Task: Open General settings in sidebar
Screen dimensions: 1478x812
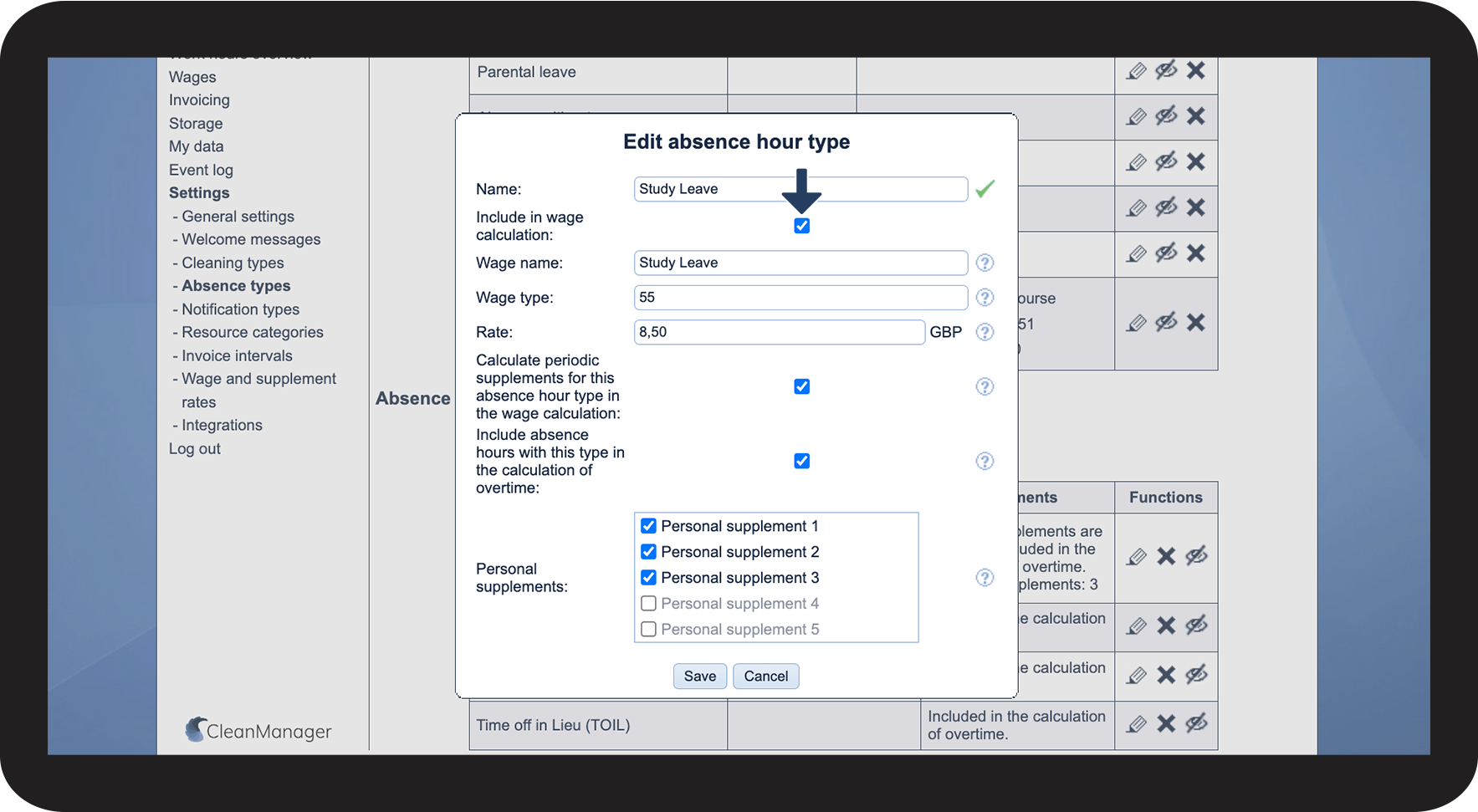Action: pos(238,217)
